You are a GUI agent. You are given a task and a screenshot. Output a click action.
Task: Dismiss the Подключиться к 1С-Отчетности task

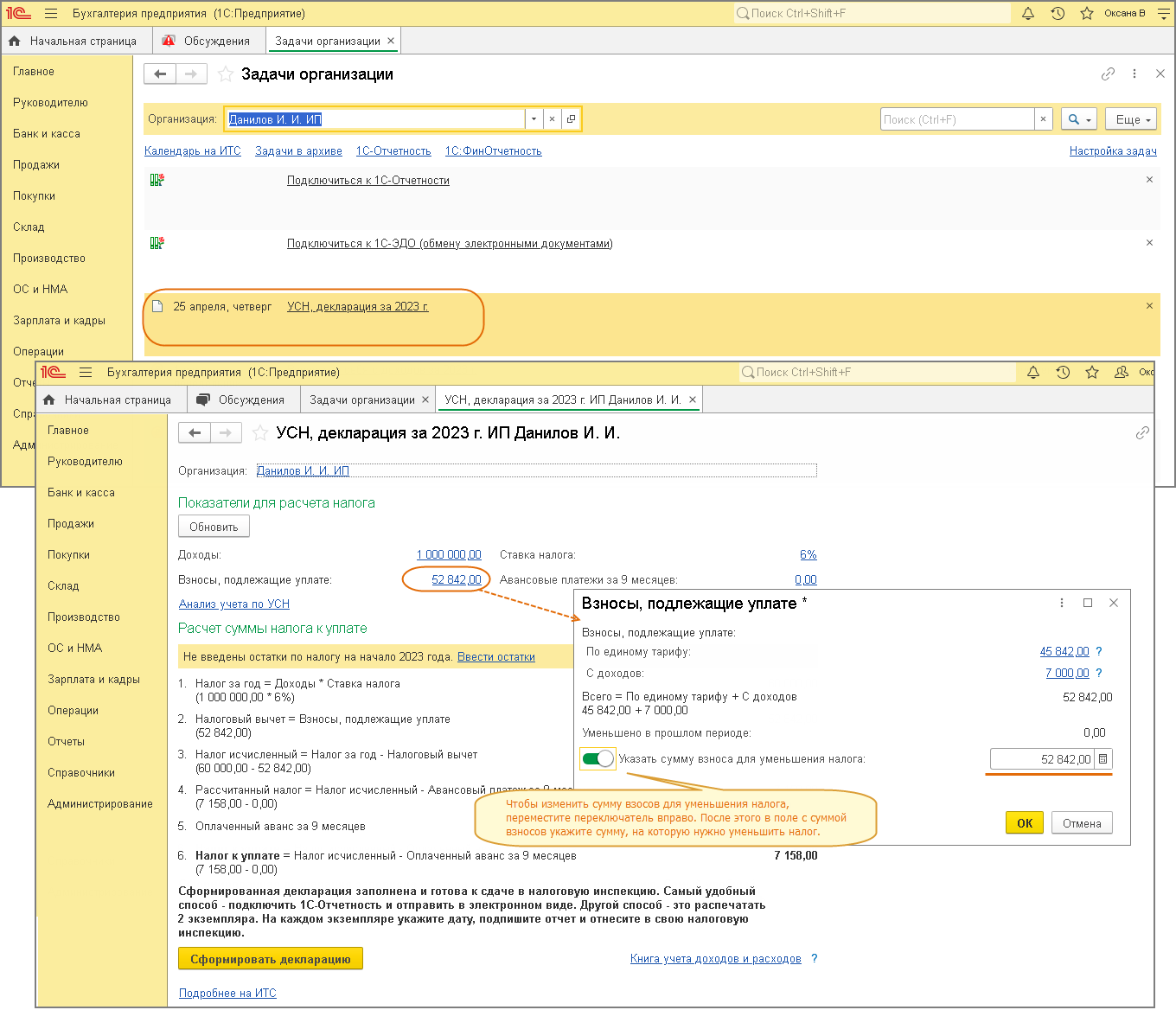click(1149, 180)
